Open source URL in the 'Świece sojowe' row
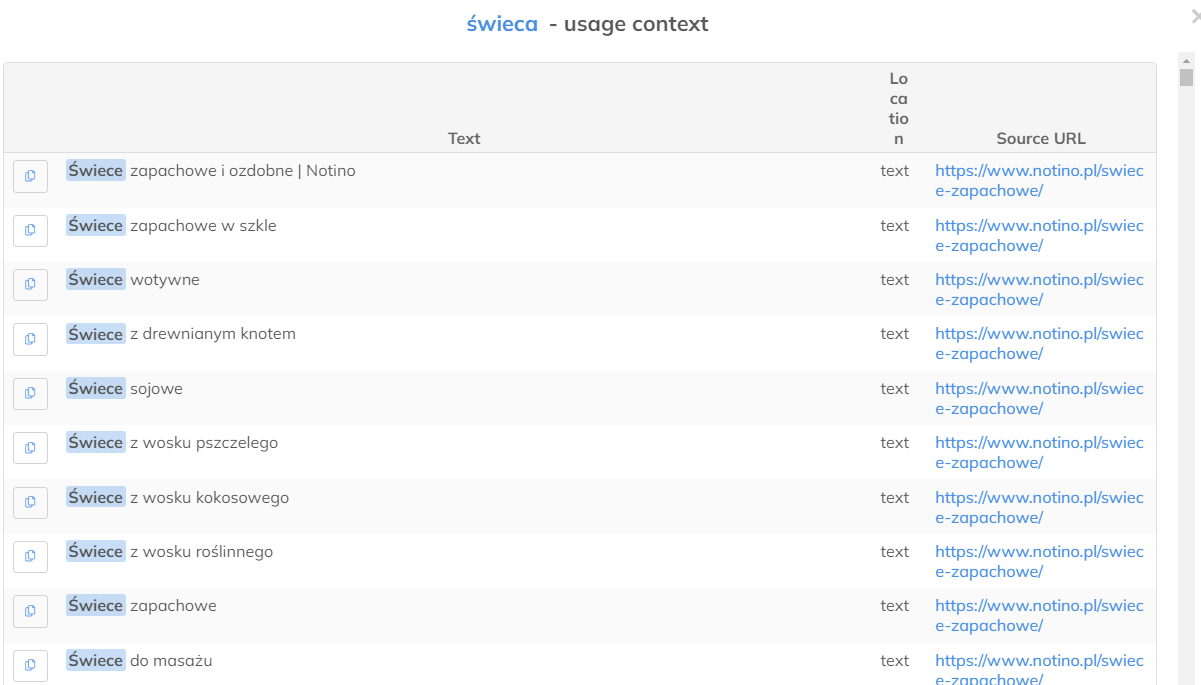This screenshot has height=685, width=1201. (x=1039, y=398)
